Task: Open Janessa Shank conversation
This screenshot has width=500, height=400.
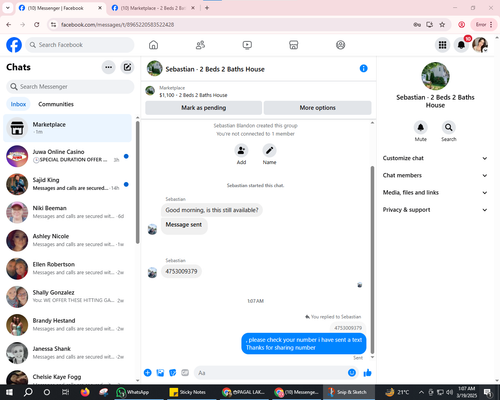Action: point(67,353)
